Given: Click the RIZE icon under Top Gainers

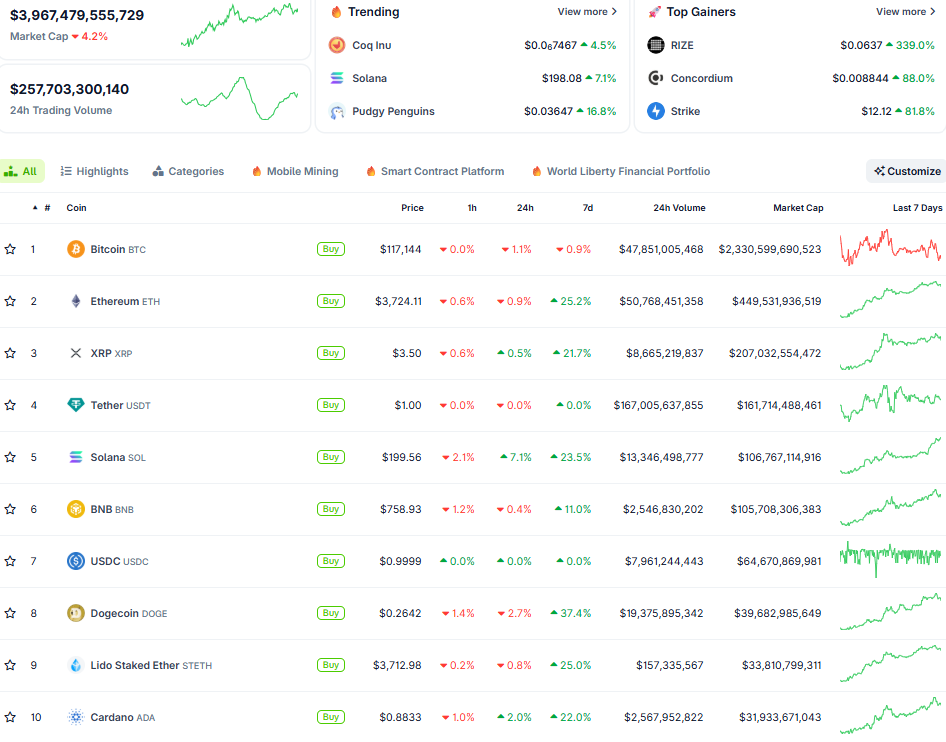Looking at the screenshot, I should (x=657, y=45).
